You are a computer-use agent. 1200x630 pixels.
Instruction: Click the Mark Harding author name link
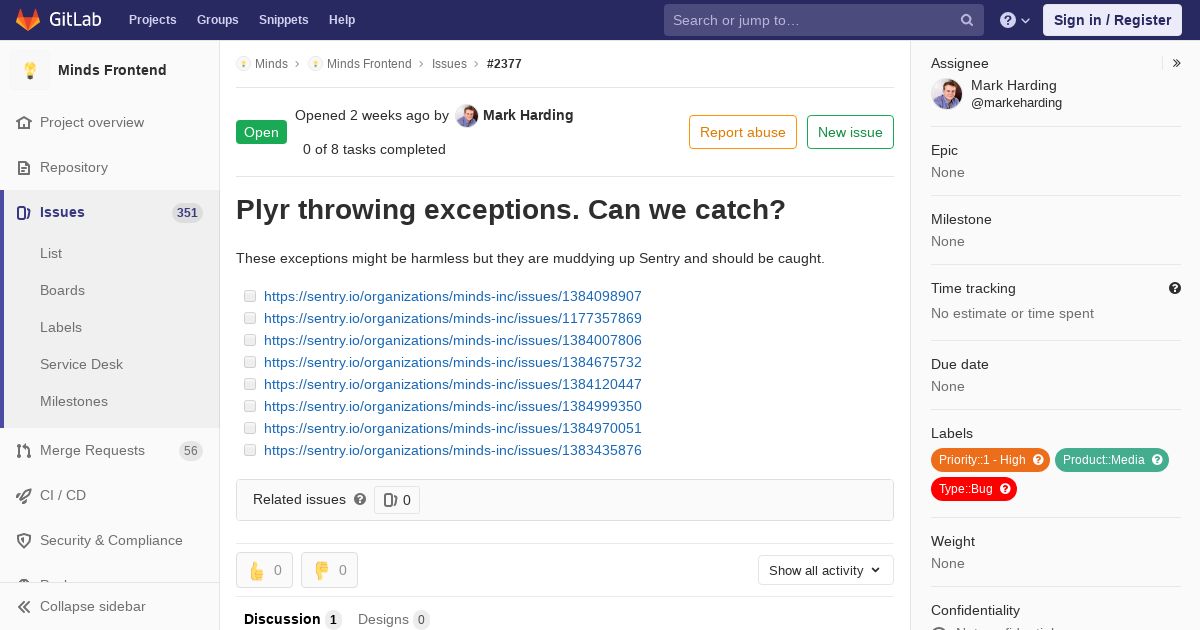[528, 115]
